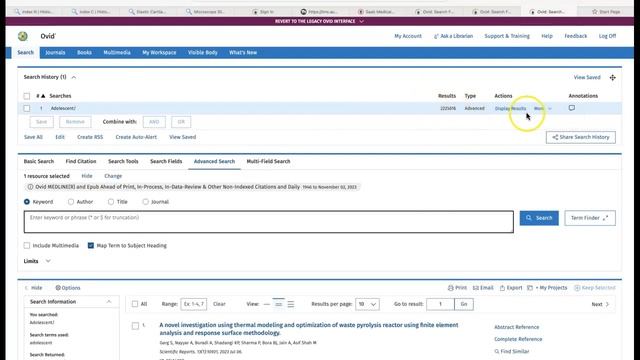640x360 pixels.
Task: Select the Author radio button
Action: pyautogui.click(x=71, y=202)
